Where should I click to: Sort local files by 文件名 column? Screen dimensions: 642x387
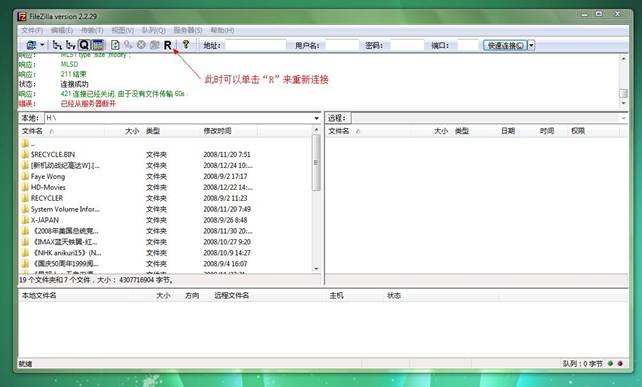pos(61,131)
